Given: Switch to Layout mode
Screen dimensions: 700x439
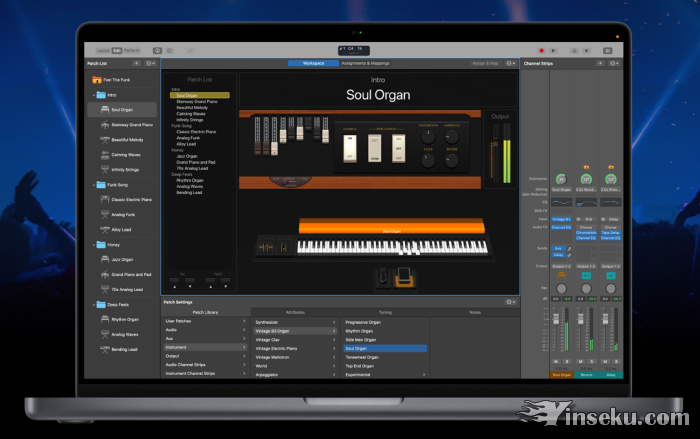Looking at the screenshot, I should tap(104, 49).
